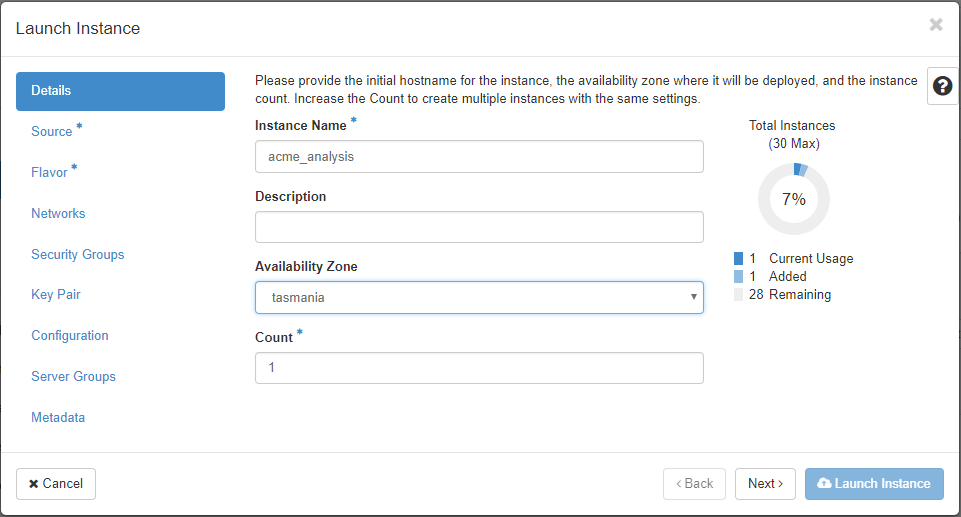961x517 pixels.
Task: Click the Remaining legend color swatch
Action: coord(739,295)
